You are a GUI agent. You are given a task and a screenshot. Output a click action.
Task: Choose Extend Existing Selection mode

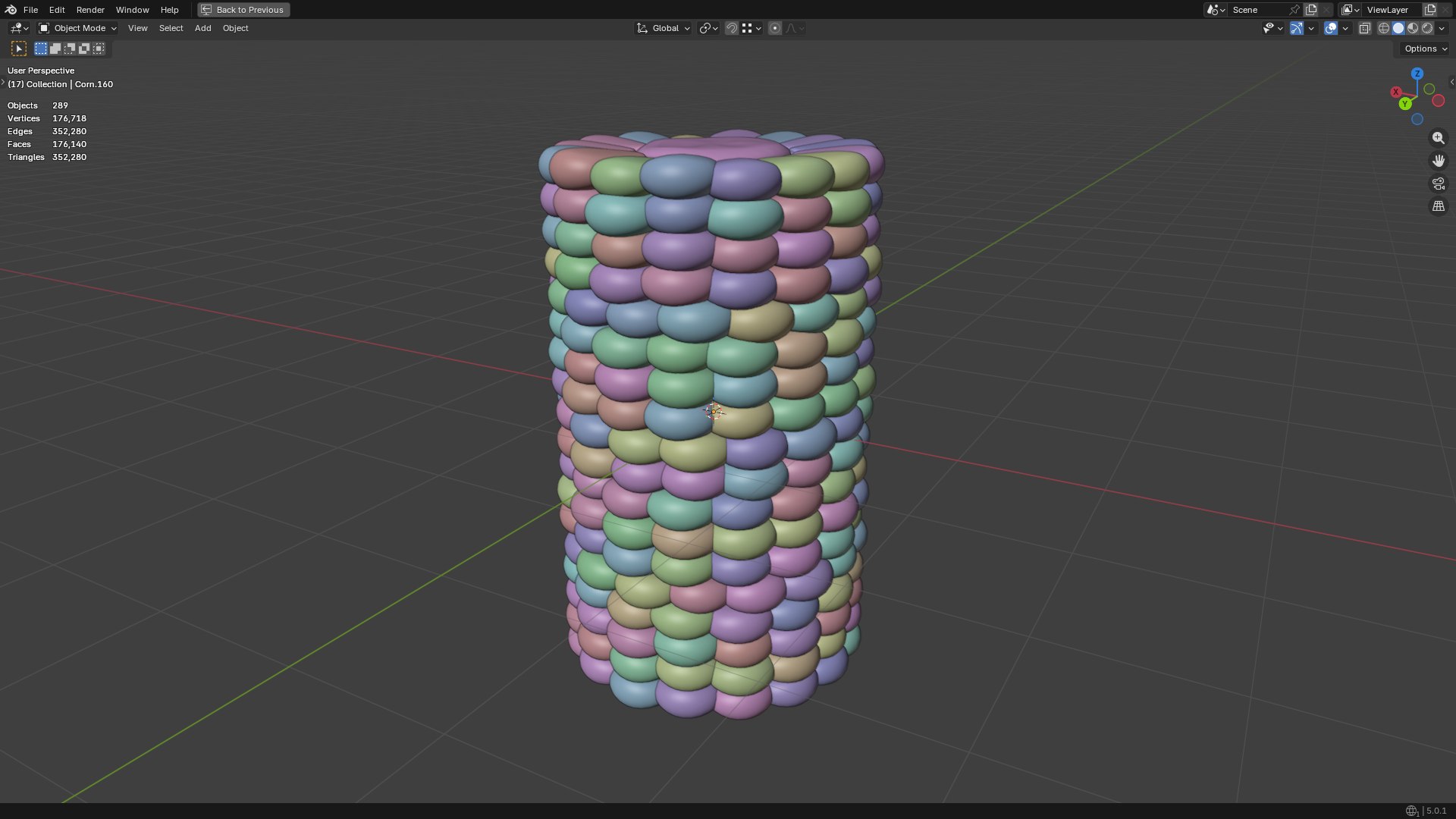click(x=55, y=49)
